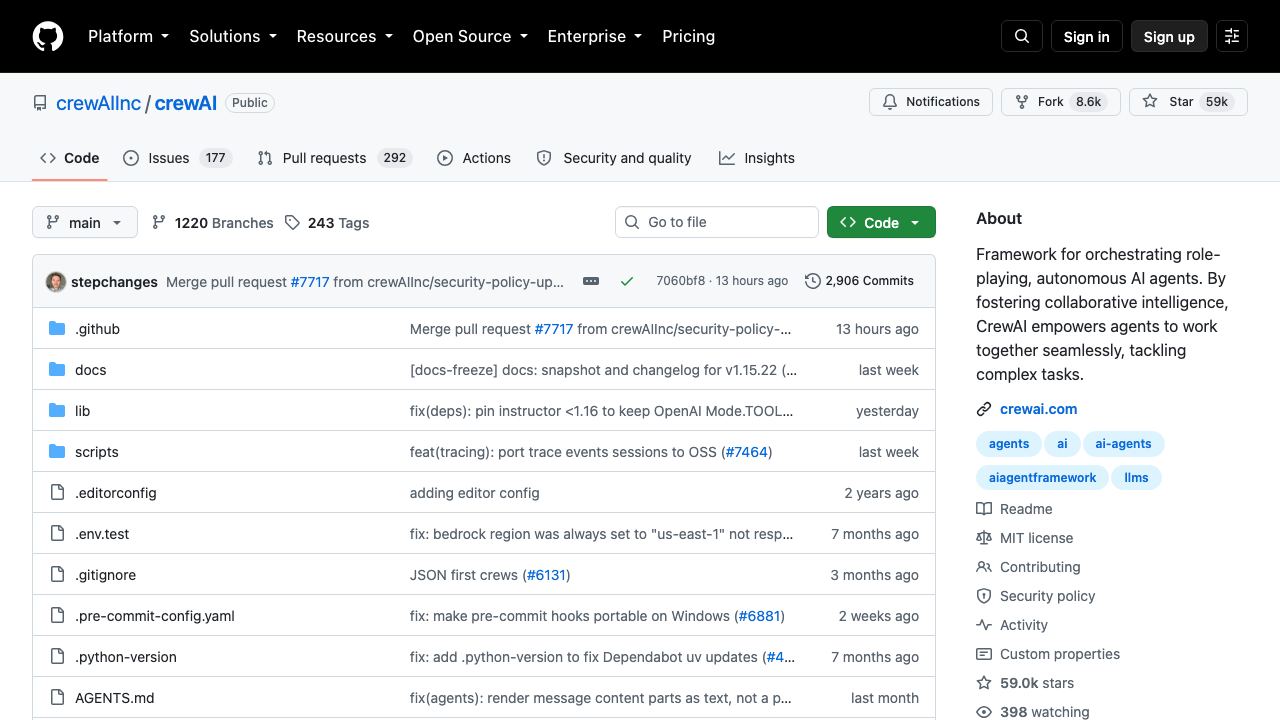The height and width of the screenshot is (720, 1280).
Task: Click the .github folder icon
Action: 57,329
